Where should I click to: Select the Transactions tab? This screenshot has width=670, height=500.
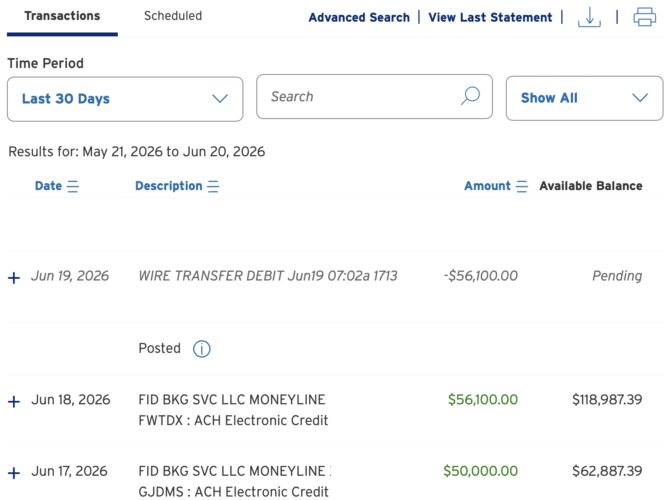(62, 16)
